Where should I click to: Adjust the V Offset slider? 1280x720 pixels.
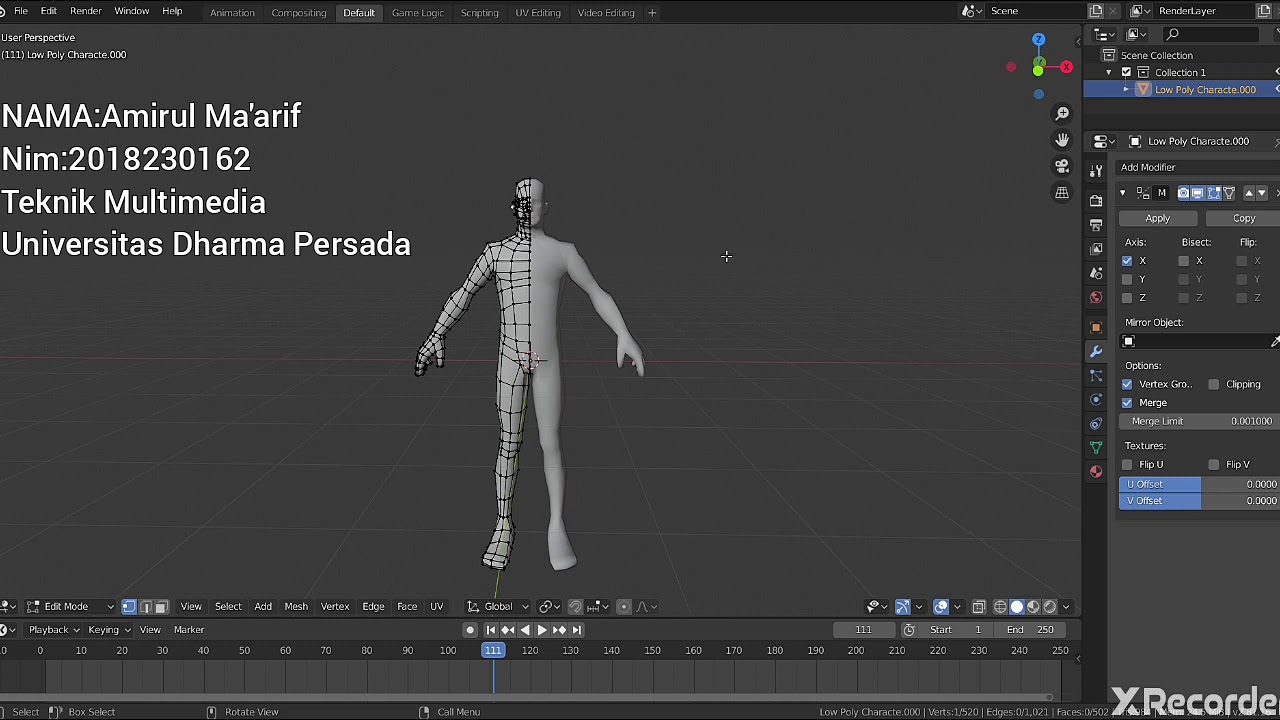1199,501
